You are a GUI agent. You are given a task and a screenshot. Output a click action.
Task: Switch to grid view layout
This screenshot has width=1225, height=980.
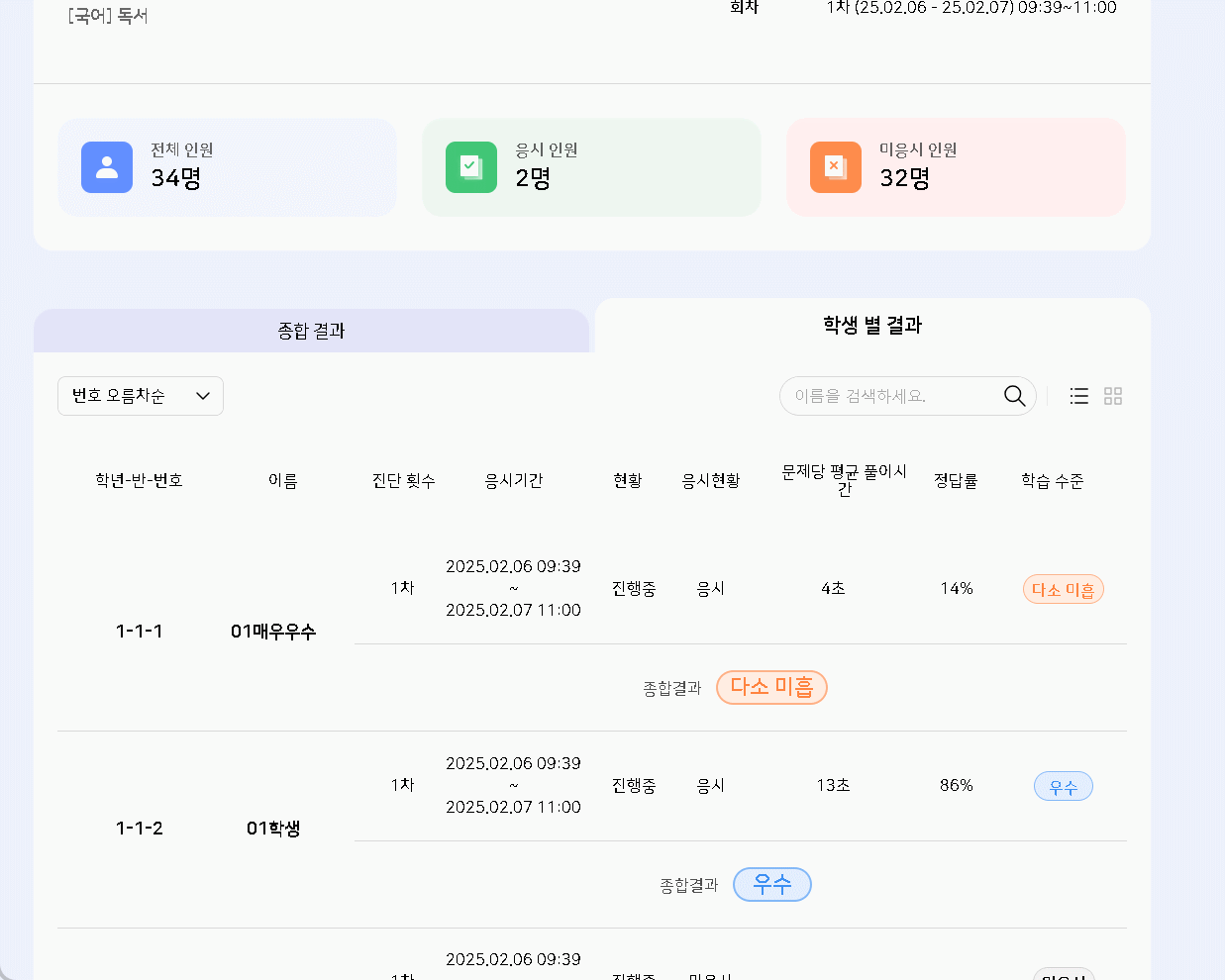(x=1113, y=396)
